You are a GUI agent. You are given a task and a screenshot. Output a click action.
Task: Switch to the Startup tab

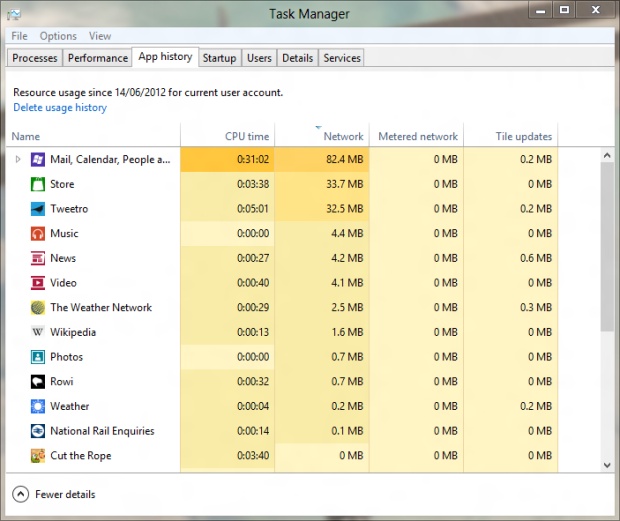pyautogui.click(x=219, y=58)
